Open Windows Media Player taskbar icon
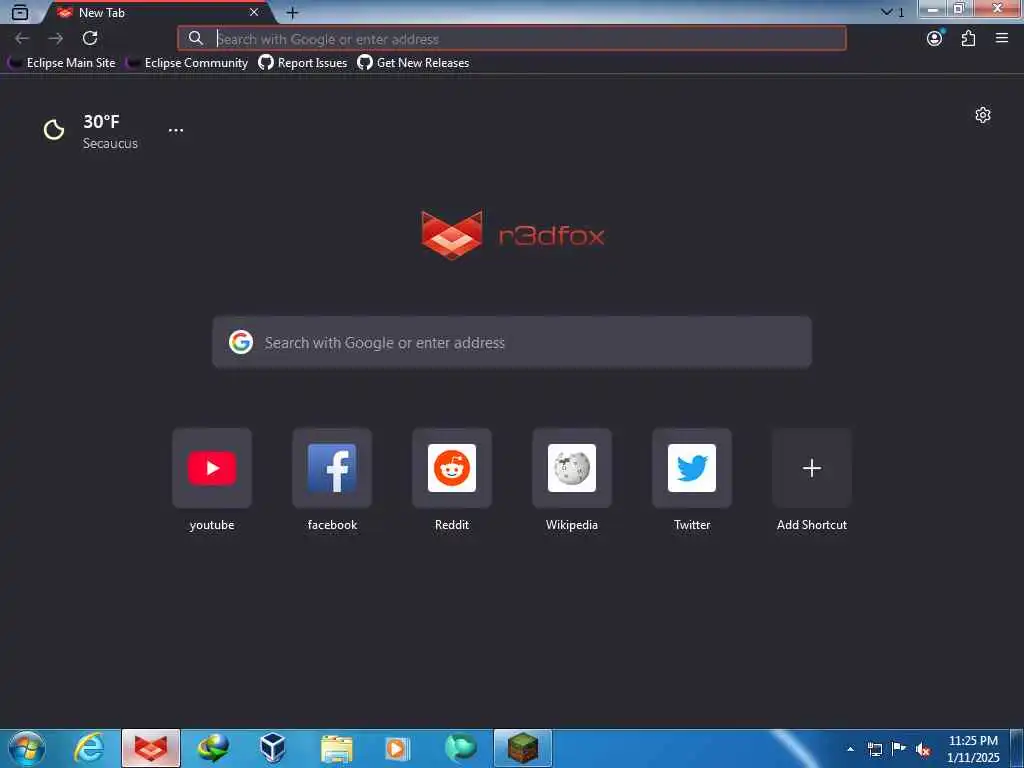1024x768 pixels. 396,748
